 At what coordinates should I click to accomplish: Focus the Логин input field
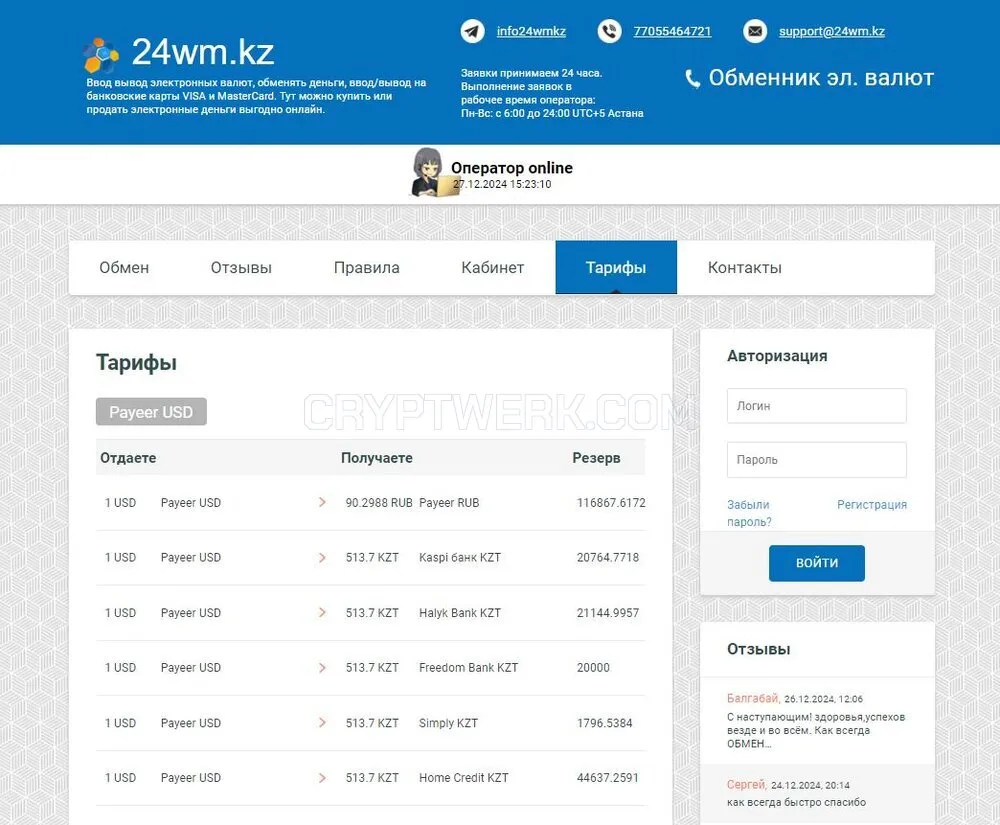click(817, 405)
